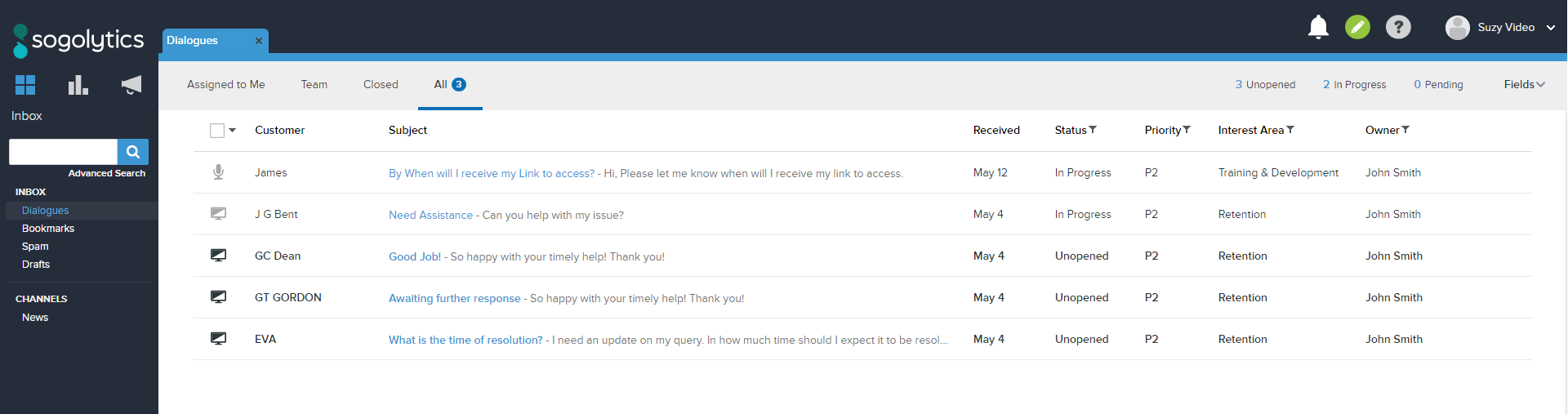Open the dashboard grid icon in sidebar
Viewport: 1568px width, 414px height.
point(25,85)
